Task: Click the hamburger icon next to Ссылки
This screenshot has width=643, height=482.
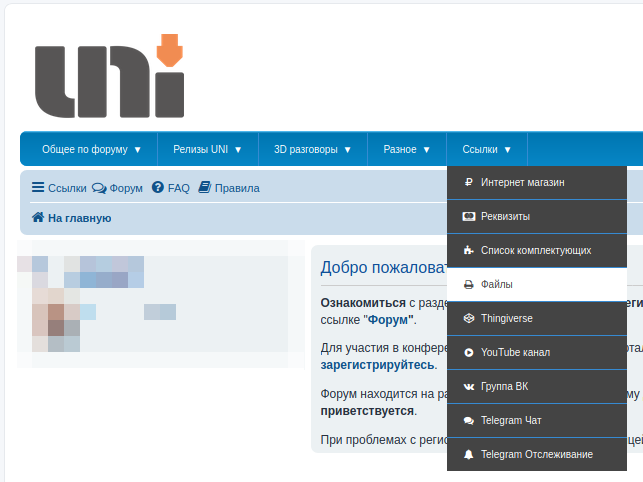Action: [38, 187]
